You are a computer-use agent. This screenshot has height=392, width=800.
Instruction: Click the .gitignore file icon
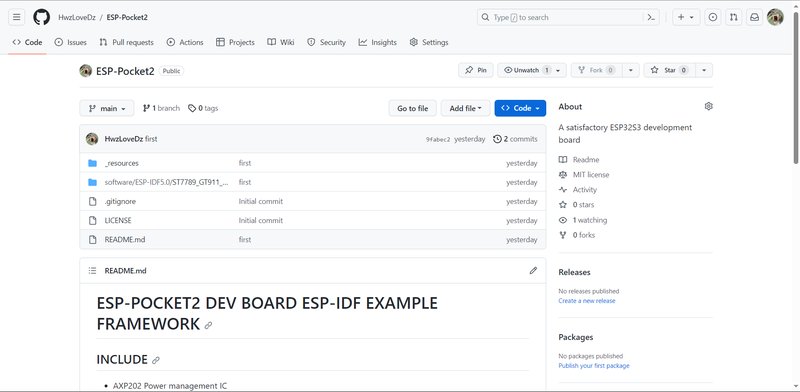92,201
